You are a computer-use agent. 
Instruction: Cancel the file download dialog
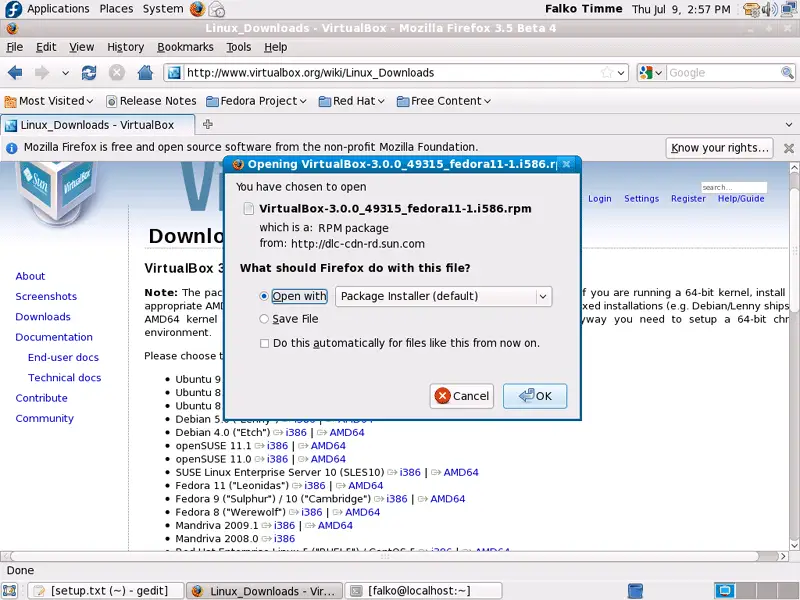[462, 396]
